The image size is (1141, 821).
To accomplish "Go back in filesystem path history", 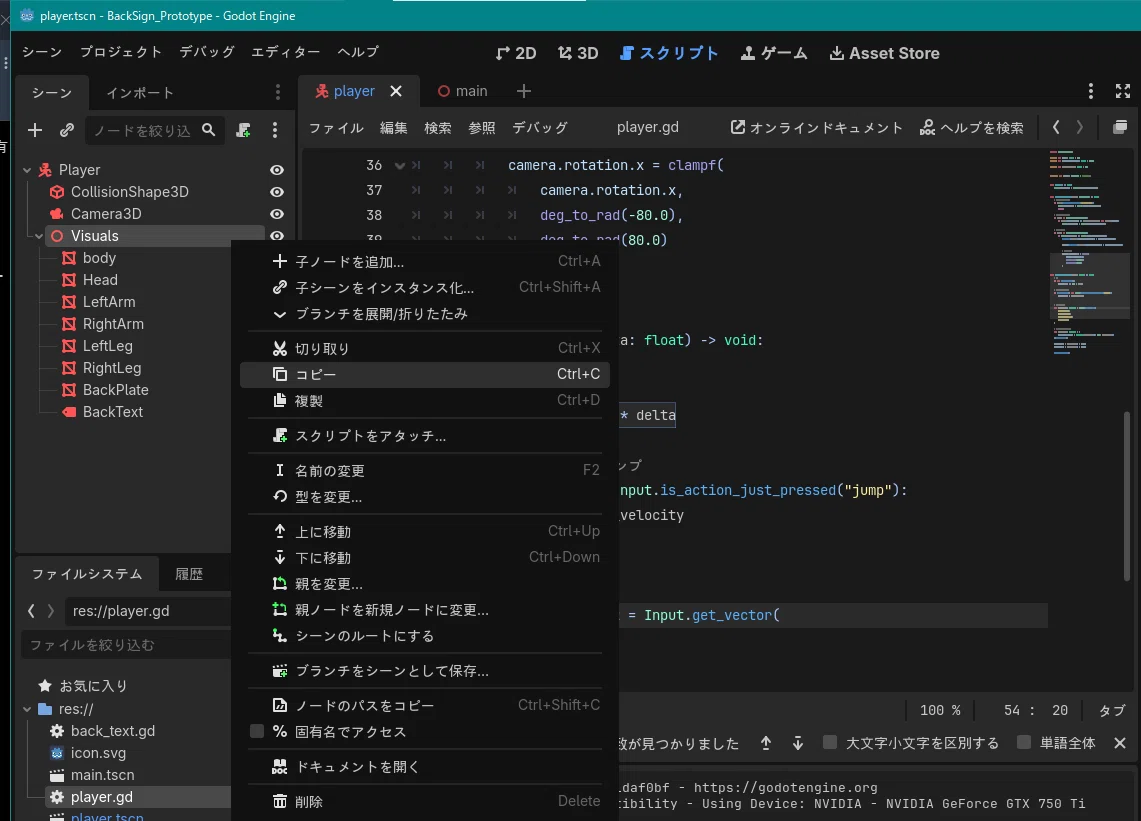I will 31,611.
